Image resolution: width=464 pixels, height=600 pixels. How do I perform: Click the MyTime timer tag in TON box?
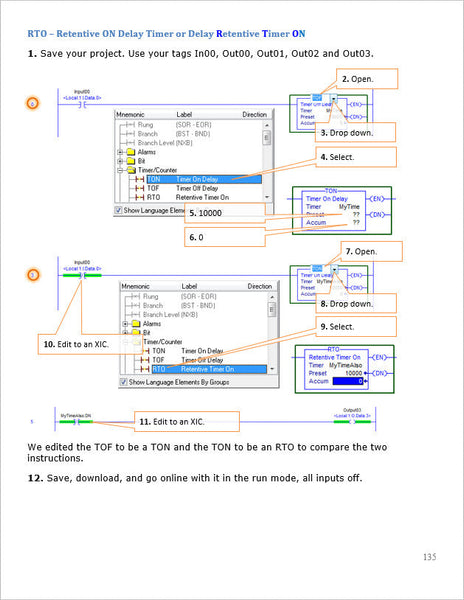pos(349,207)
